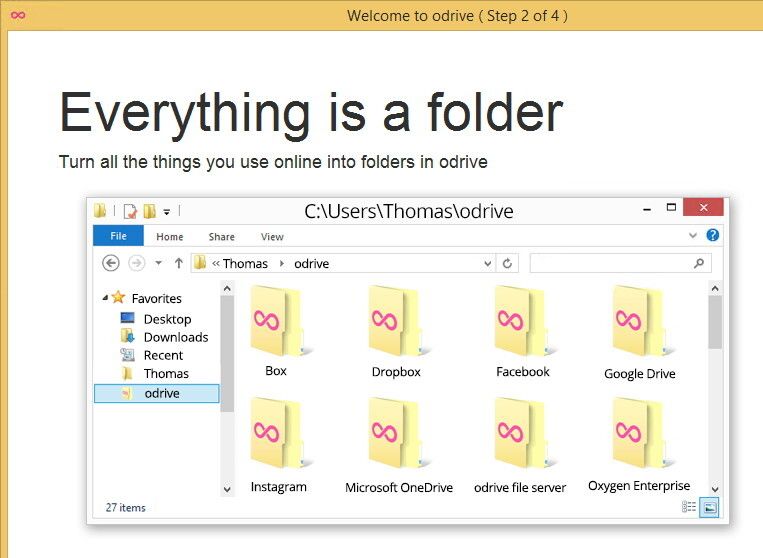Screen dimensions: 763x558
Task: Click navigation pane scroll down arrow
Action: (227, 488)
